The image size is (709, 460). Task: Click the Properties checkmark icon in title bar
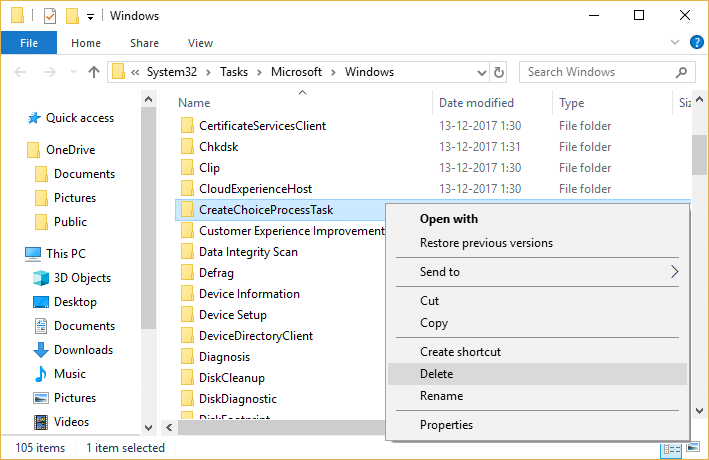click(50, 16)
